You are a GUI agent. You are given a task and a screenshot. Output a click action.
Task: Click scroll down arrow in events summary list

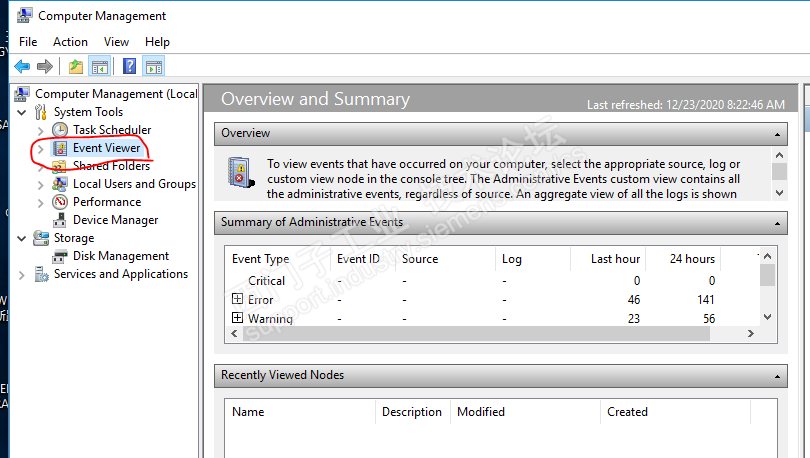point(767,317)
